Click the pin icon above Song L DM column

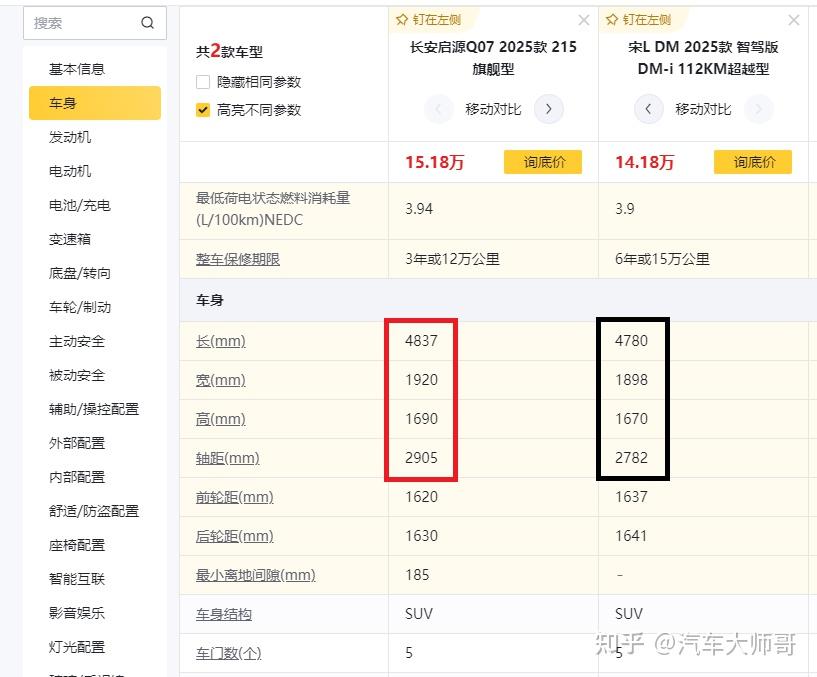[x=614, y=18]
